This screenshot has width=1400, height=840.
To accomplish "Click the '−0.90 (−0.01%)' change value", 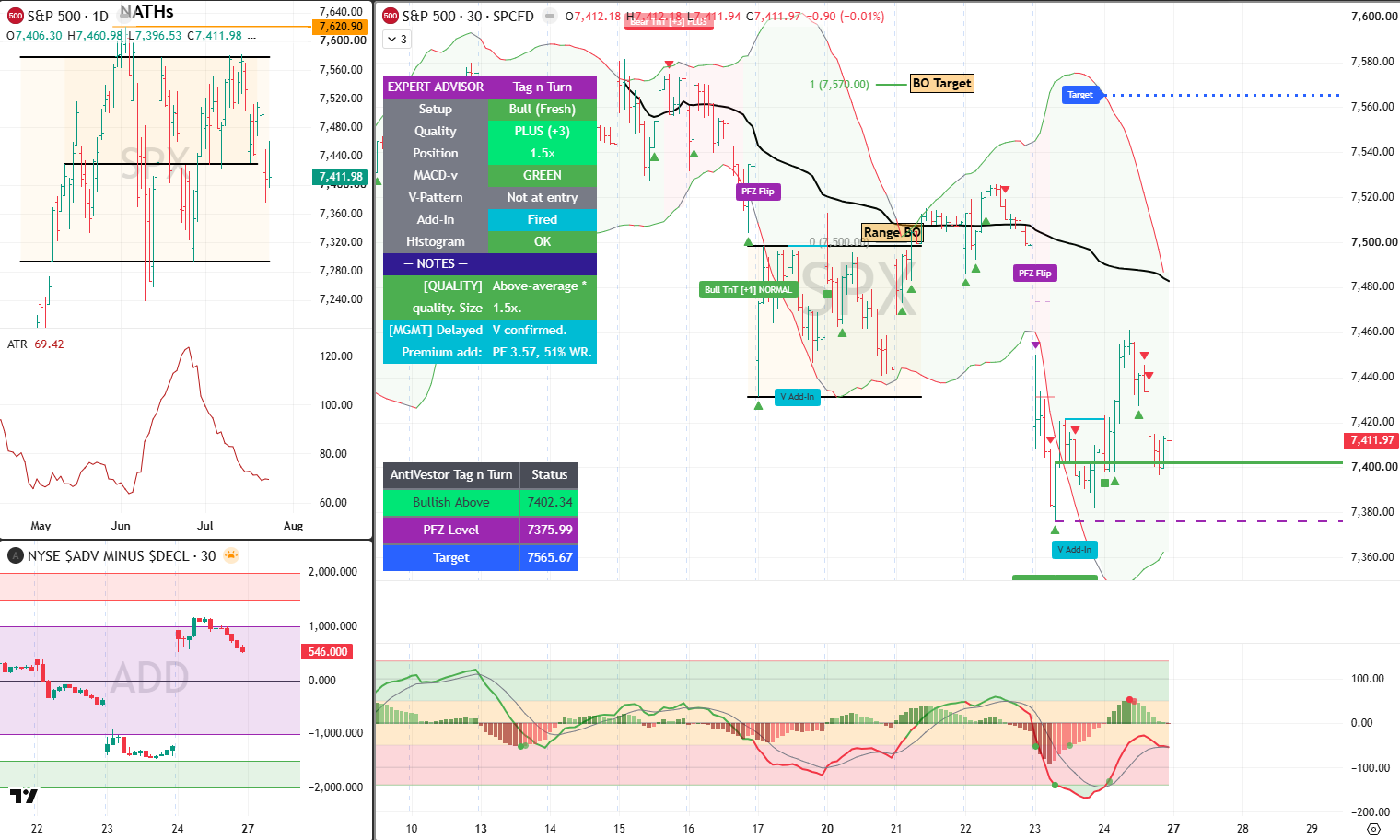I will click(846, 16).
